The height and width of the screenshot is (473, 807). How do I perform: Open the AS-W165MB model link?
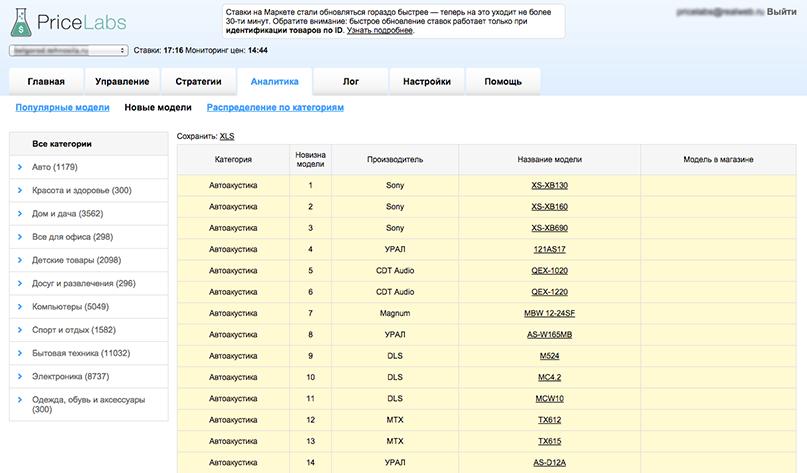tap(550, 335)
